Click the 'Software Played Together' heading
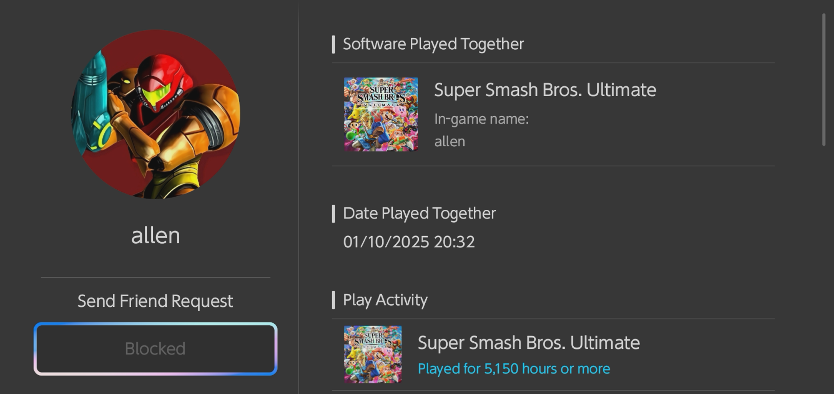 coord(433,44)
